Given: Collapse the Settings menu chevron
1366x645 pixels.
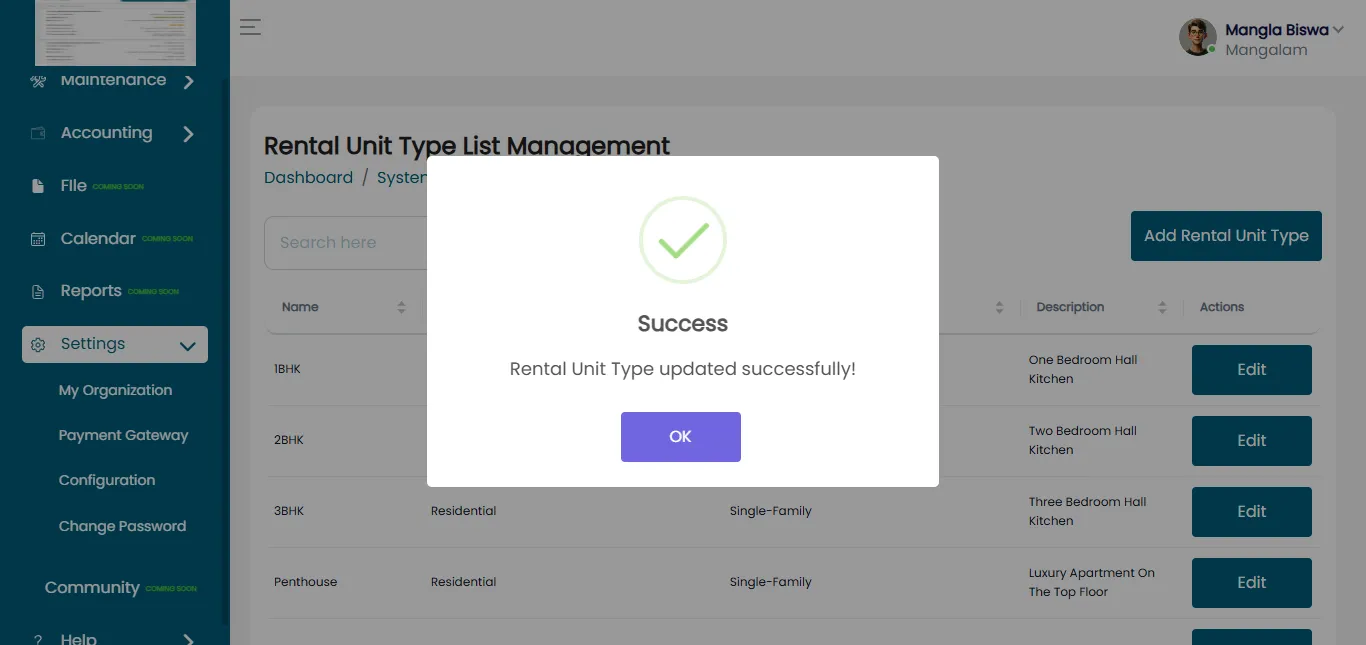Looking at the screenshot, I should tap(187, 346).
